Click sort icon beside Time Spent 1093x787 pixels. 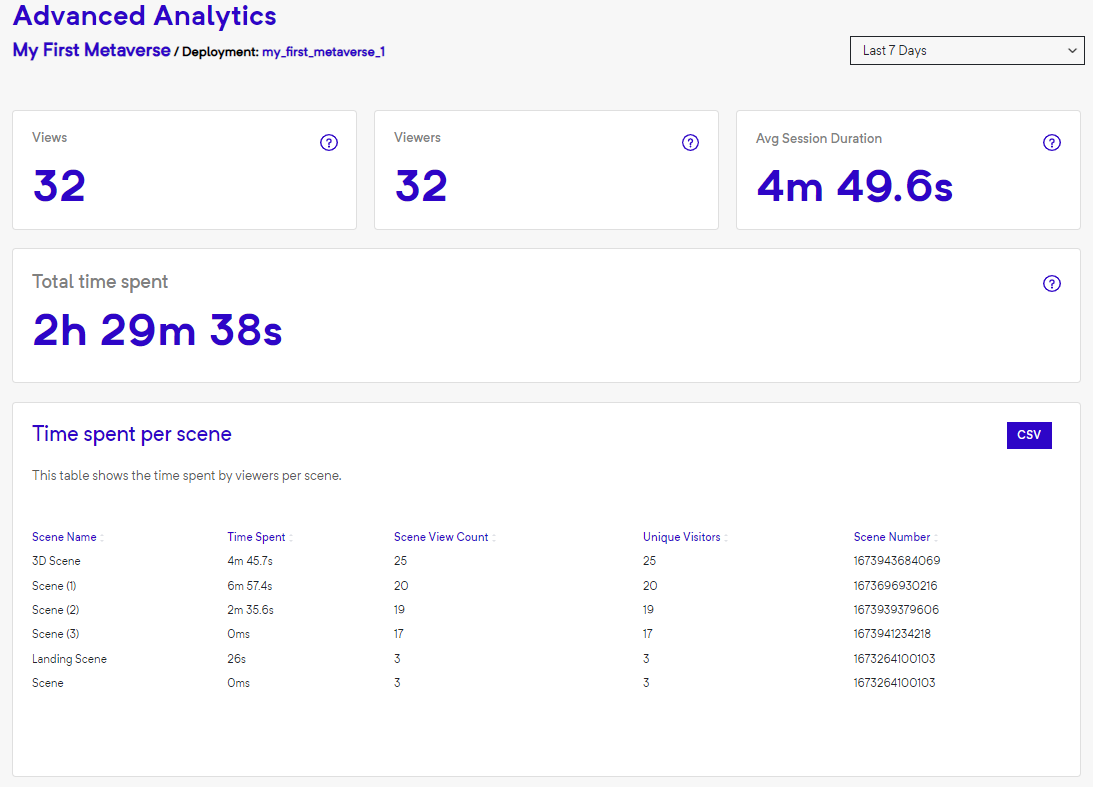click(290, 538)
